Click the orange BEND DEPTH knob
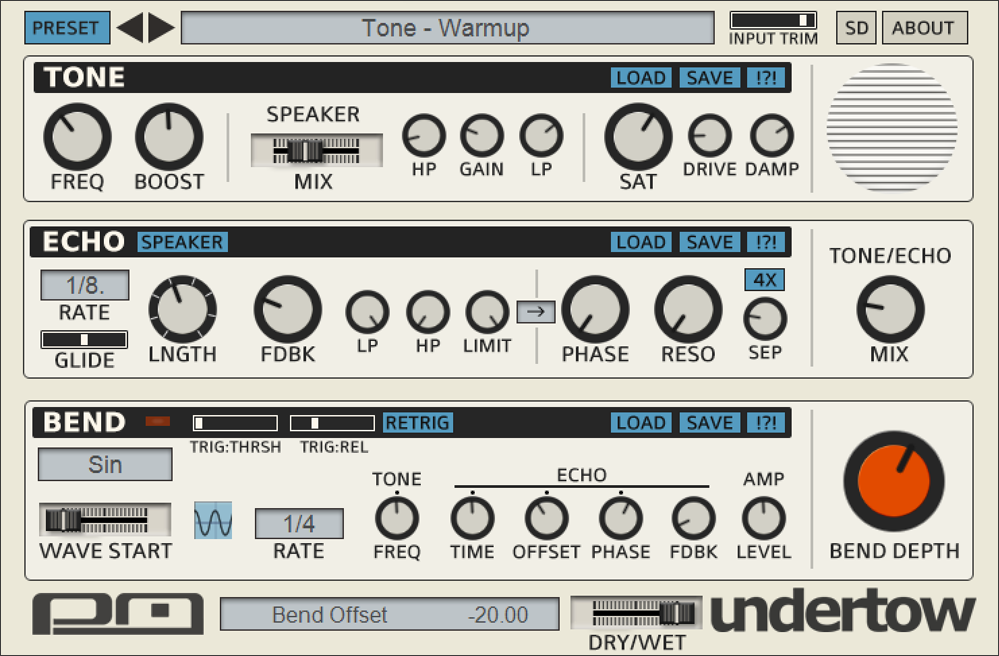999x656 pixels. [x=894, y=481]
